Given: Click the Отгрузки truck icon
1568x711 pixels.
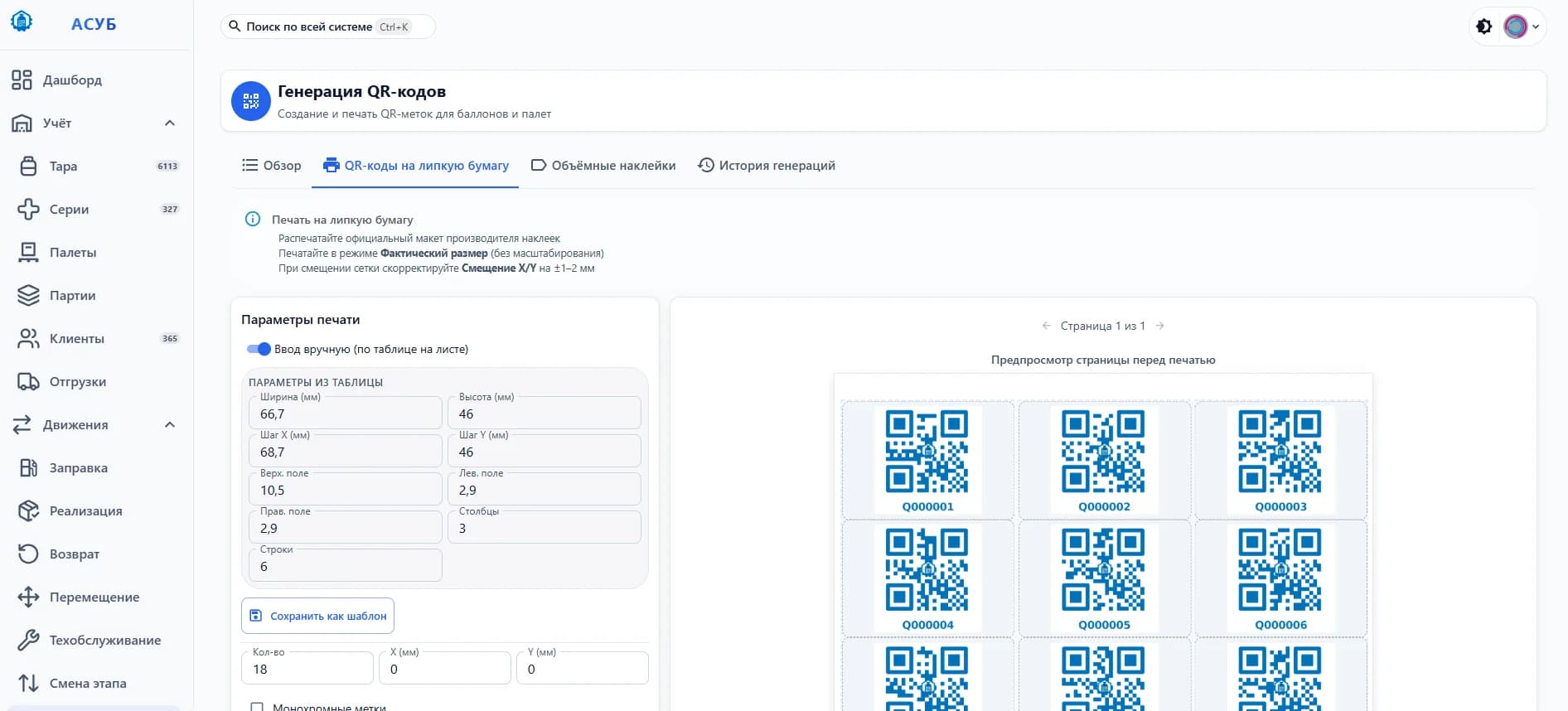Looking at the screenshot, I should click(28, 381).
